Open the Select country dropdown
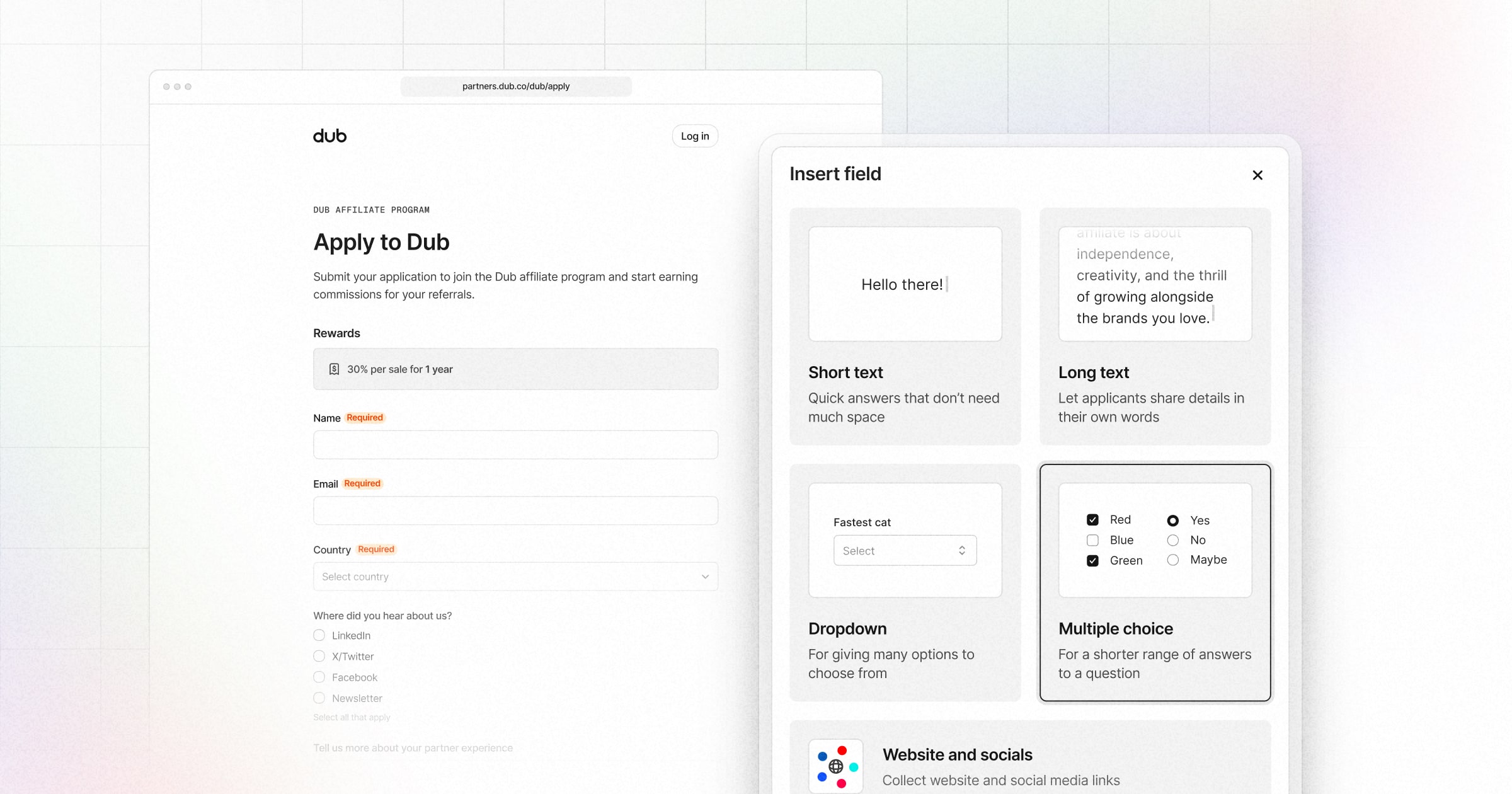The width and height of the screenshot is (1512, 794). click(515, 577)
